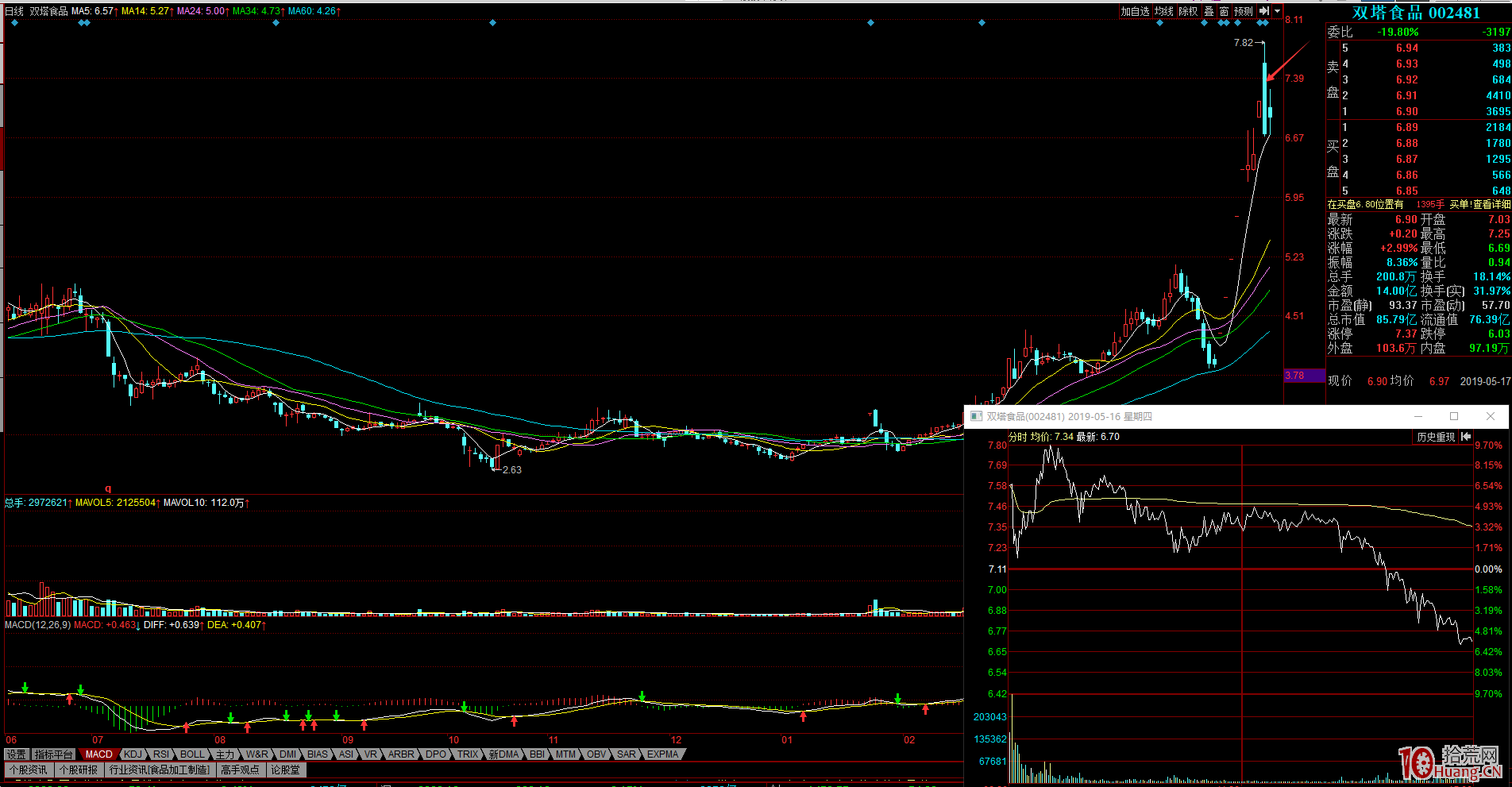Click the 历史重现 history replay button
Image resolution: width=1512 pixels, height=787 pixels.
pos(1436,437)
